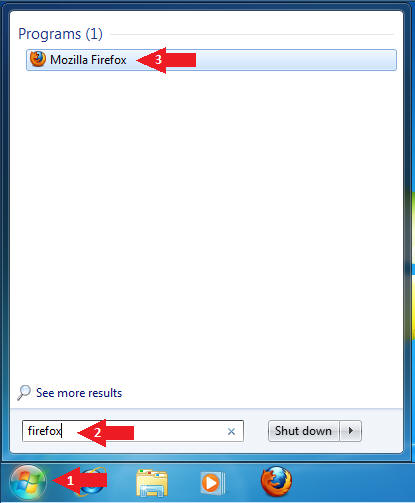Open Internet Explorer from the taskbar
415x503 pixels.
click(93, 482)
